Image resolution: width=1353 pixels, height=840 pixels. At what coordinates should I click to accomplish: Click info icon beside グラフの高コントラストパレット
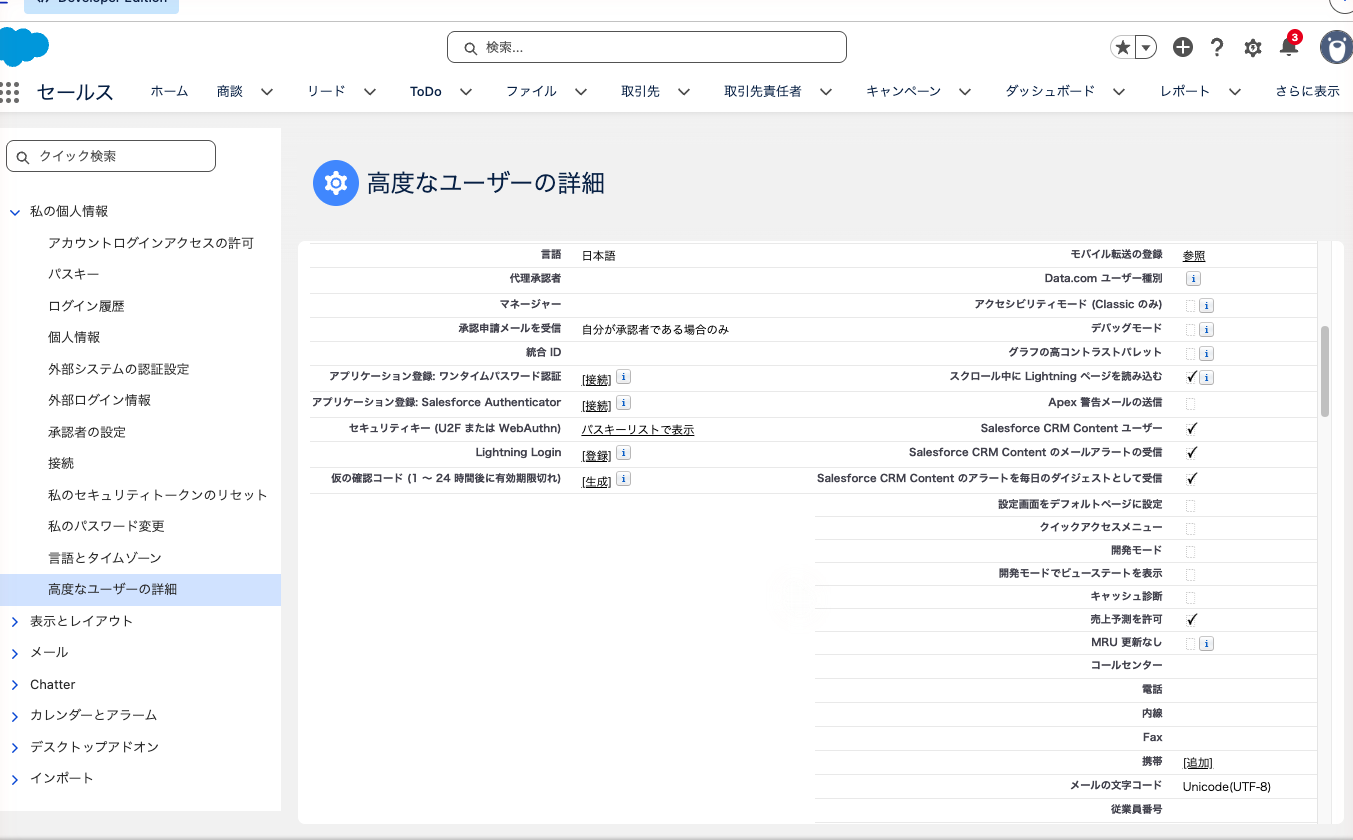coord(1207,353)
